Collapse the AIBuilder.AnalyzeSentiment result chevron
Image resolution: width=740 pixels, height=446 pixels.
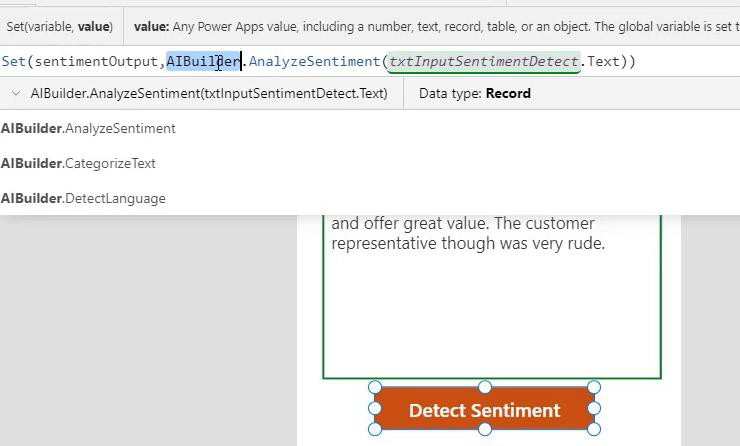coord(16,93)
